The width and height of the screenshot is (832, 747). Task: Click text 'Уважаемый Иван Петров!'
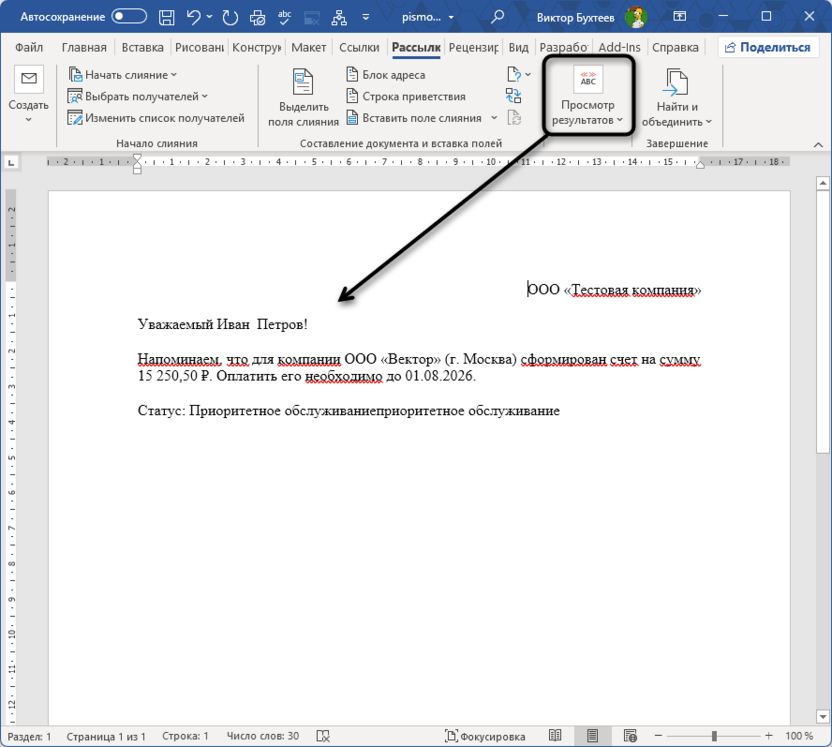(x=222, y=324)
